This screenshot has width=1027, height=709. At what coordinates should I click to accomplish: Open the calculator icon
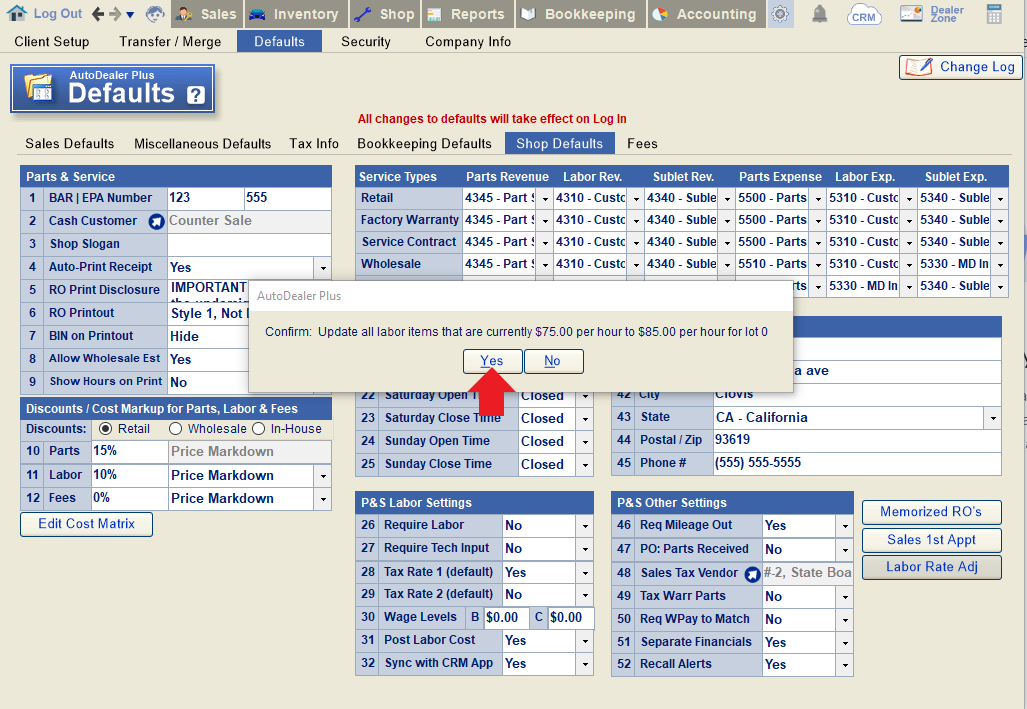(994, 14)
